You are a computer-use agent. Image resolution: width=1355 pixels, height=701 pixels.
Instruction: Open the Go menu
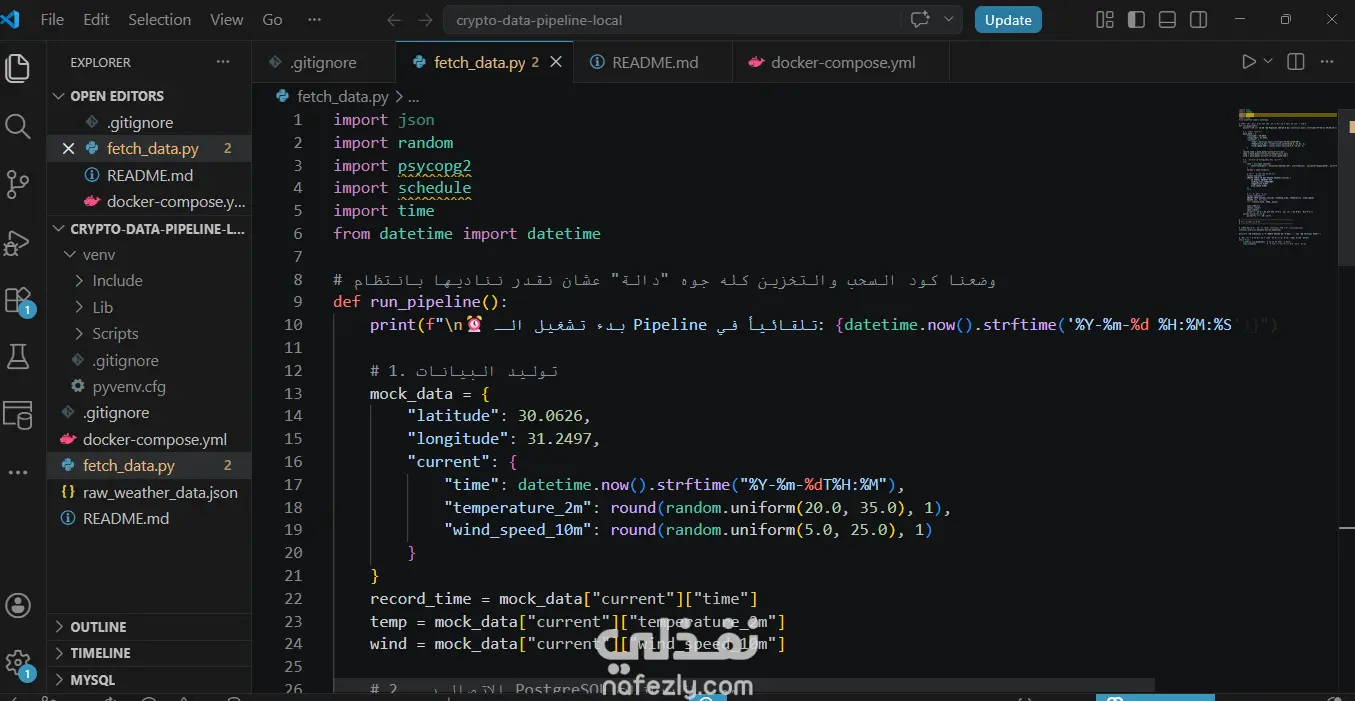point(272,20)
